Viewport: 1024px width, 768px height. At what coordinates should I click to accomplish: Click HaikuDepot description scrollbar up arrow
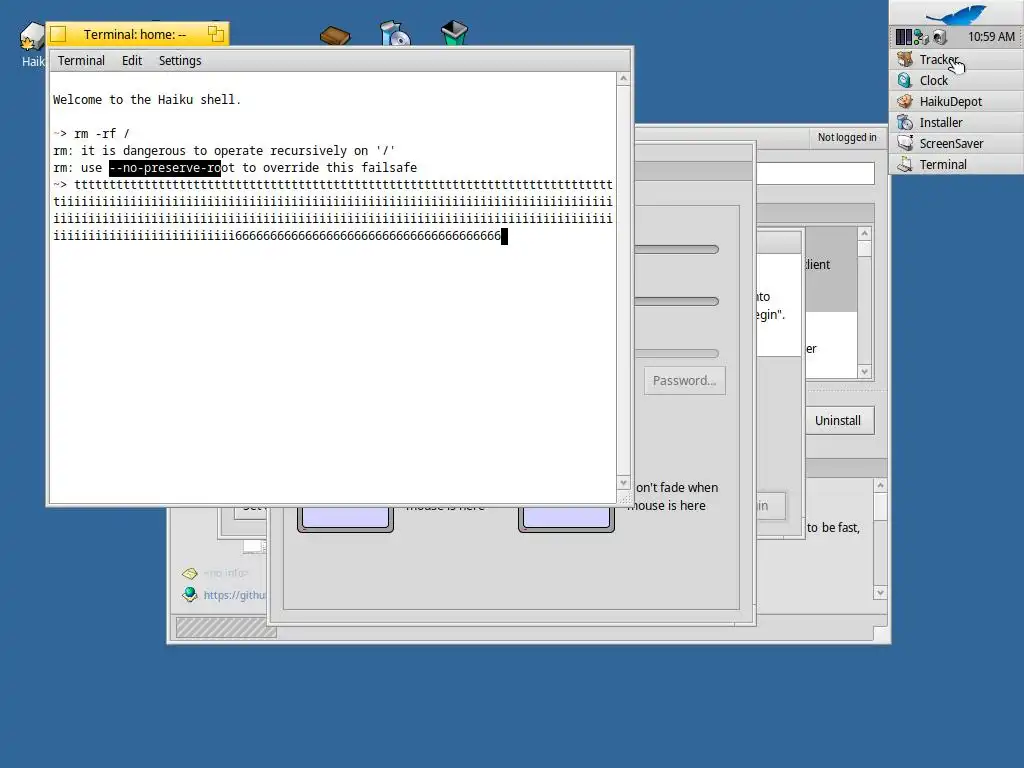pos(880,486)
